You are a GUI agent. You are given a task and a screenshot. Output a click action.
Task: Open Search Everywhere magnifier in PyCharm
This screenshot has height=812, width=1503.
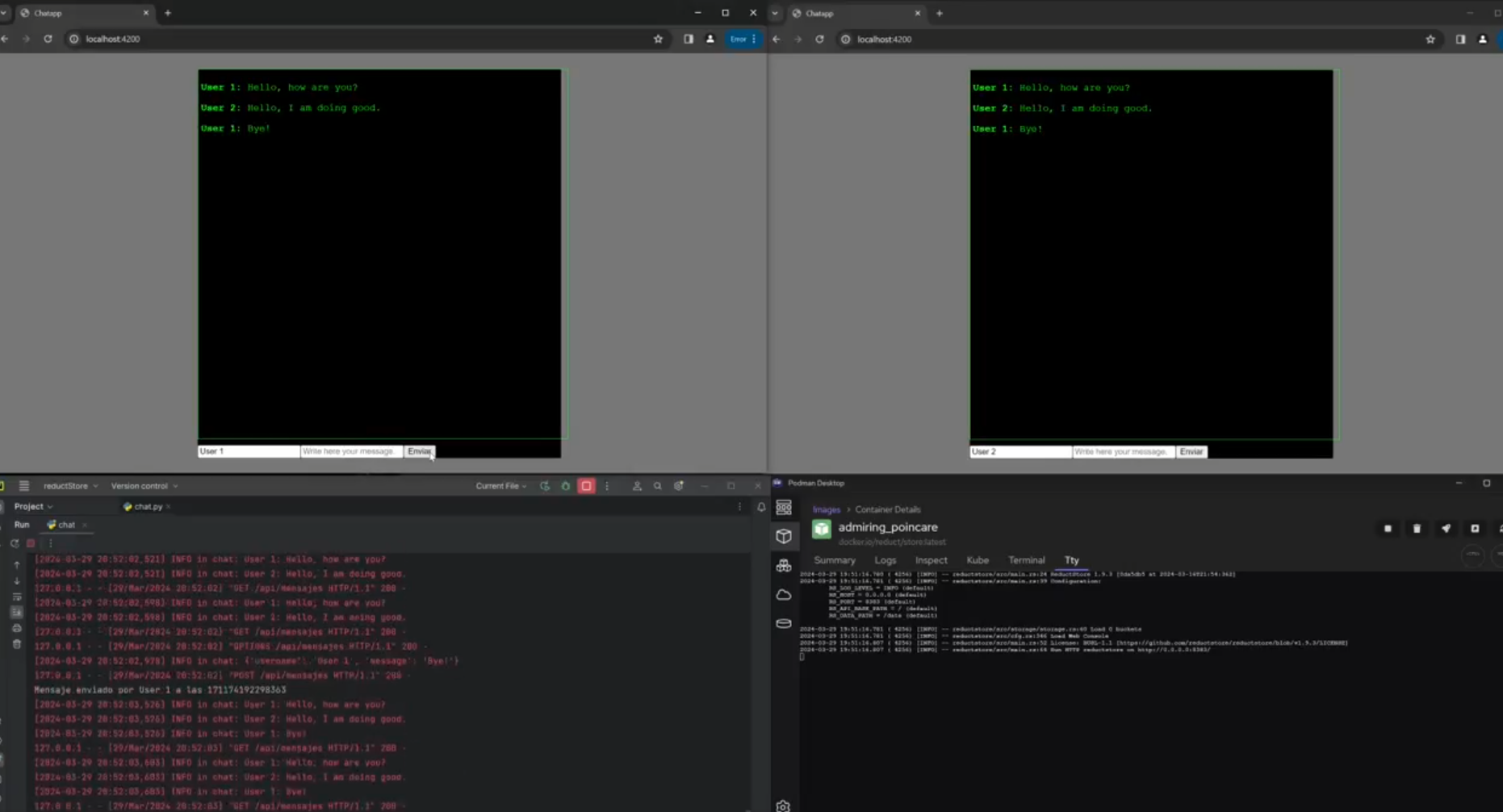pos(658,486)
